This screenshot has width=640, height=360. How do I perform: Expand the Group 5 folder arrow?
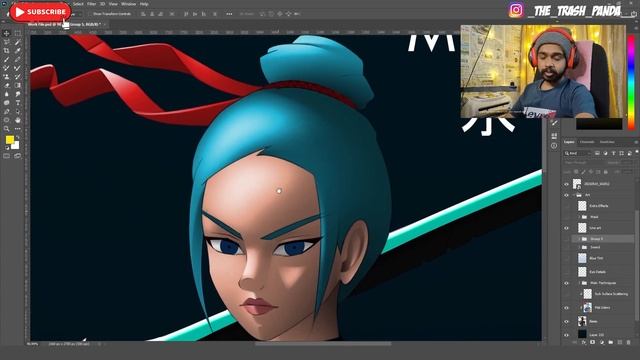tap(579, 239)
